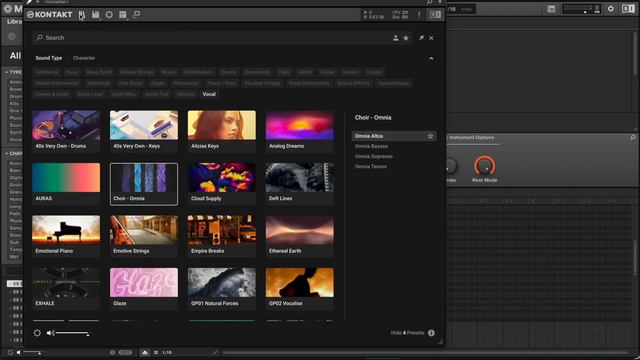
Task: Click the info icon near Hide Presets
Action: [x=431, y=333]
